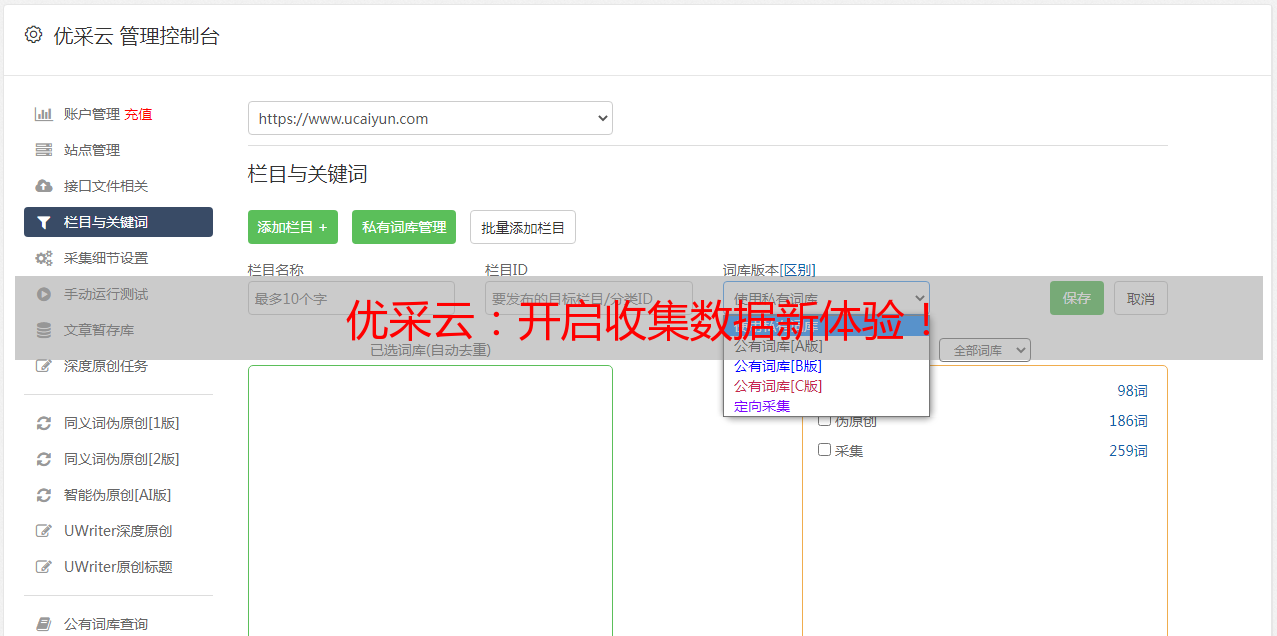Click the 186词 count

[1128, 421]
